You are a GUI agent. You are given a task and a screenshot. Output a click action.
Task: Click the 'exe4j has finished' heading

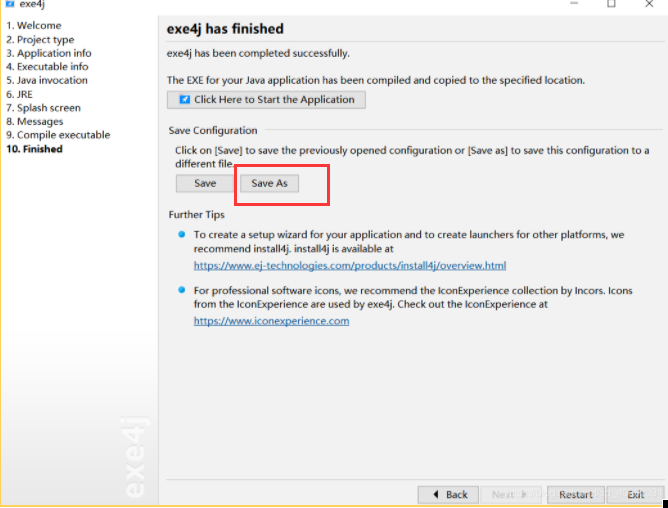tap(225, 29)
